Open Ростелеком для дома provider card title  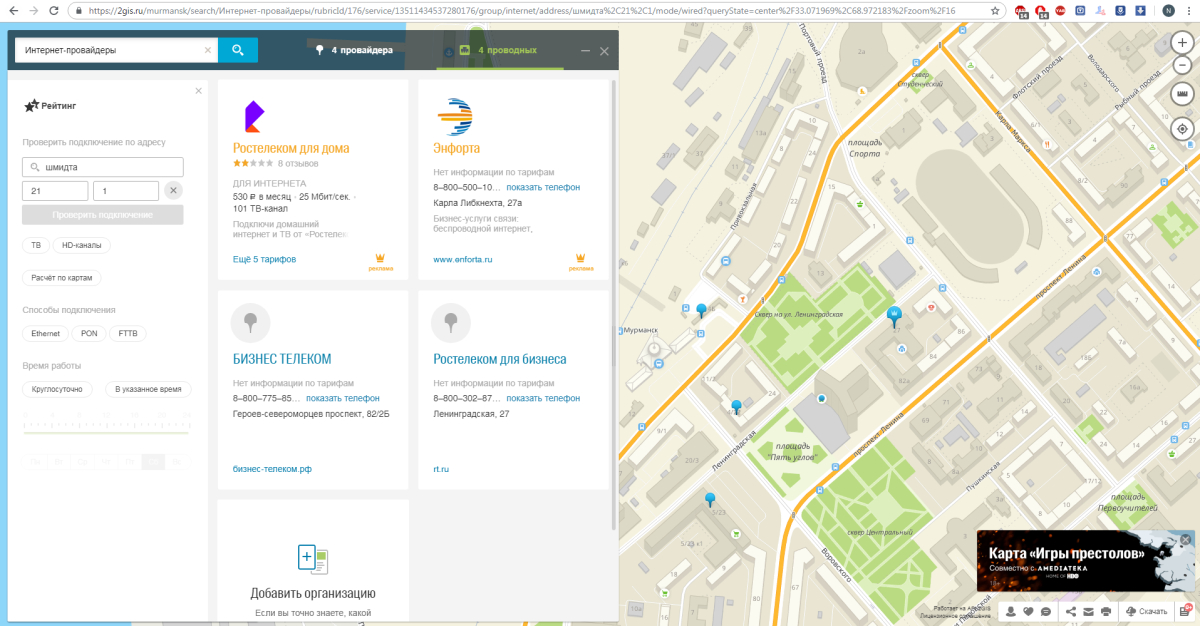(x=291, y=148)
